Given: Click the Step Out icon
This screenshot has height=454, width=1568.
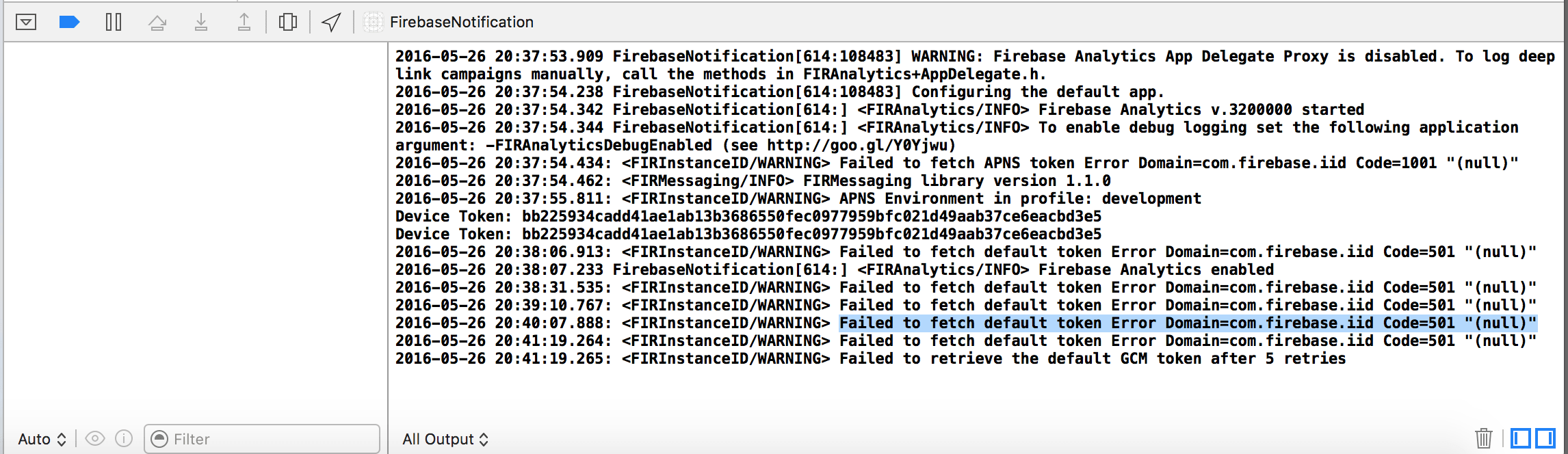Looking at the screenshot, I should pyautogui.click(x=244, y=21).
